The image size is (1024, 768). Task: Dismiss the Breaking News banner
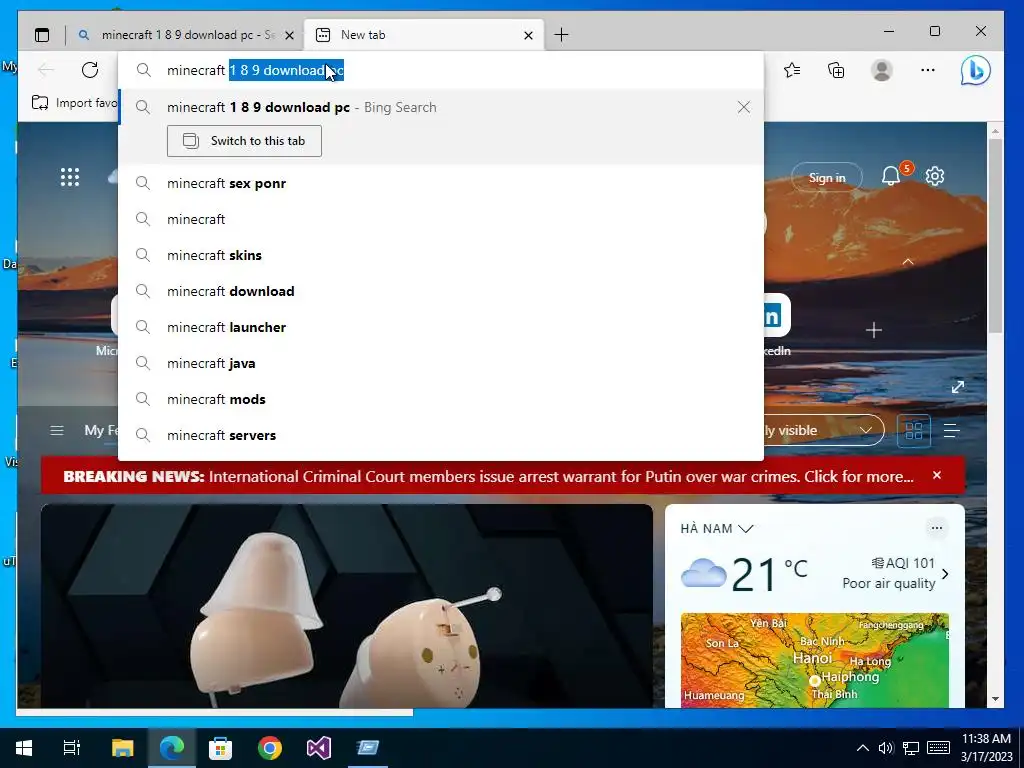point(937,475)
